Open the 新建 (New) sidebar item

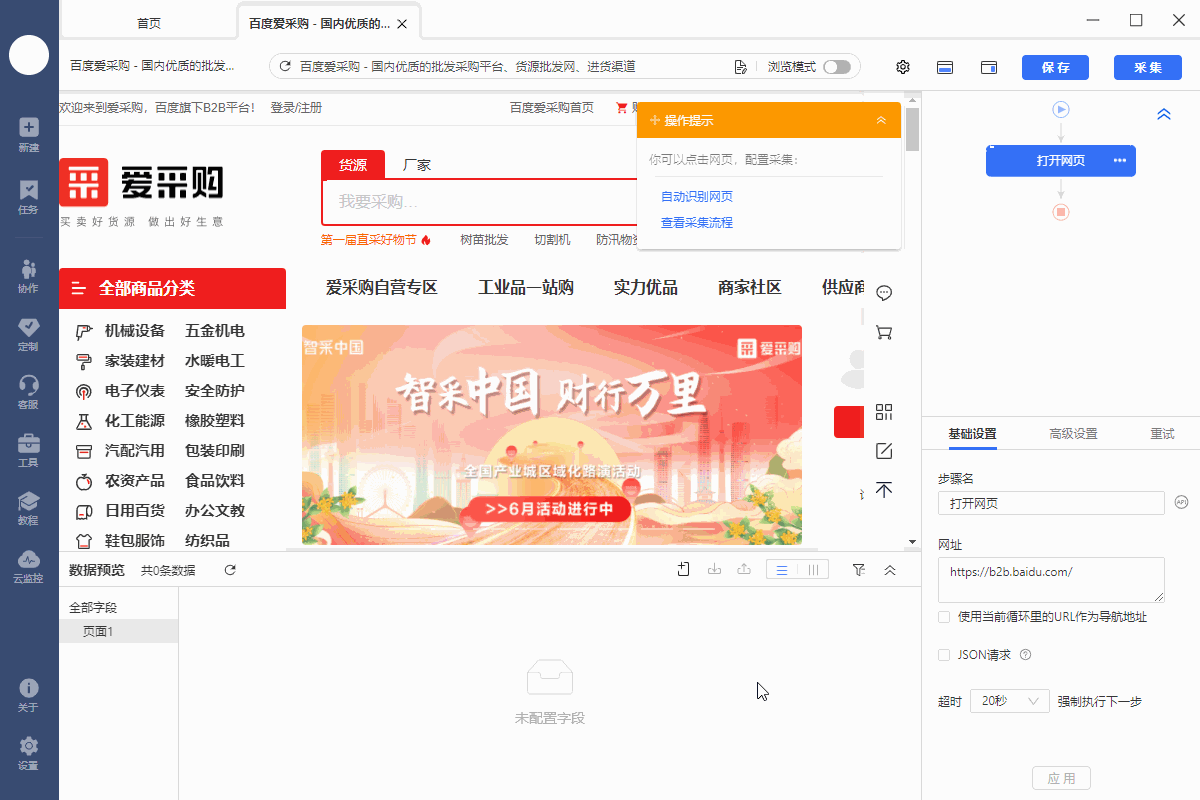29,134
